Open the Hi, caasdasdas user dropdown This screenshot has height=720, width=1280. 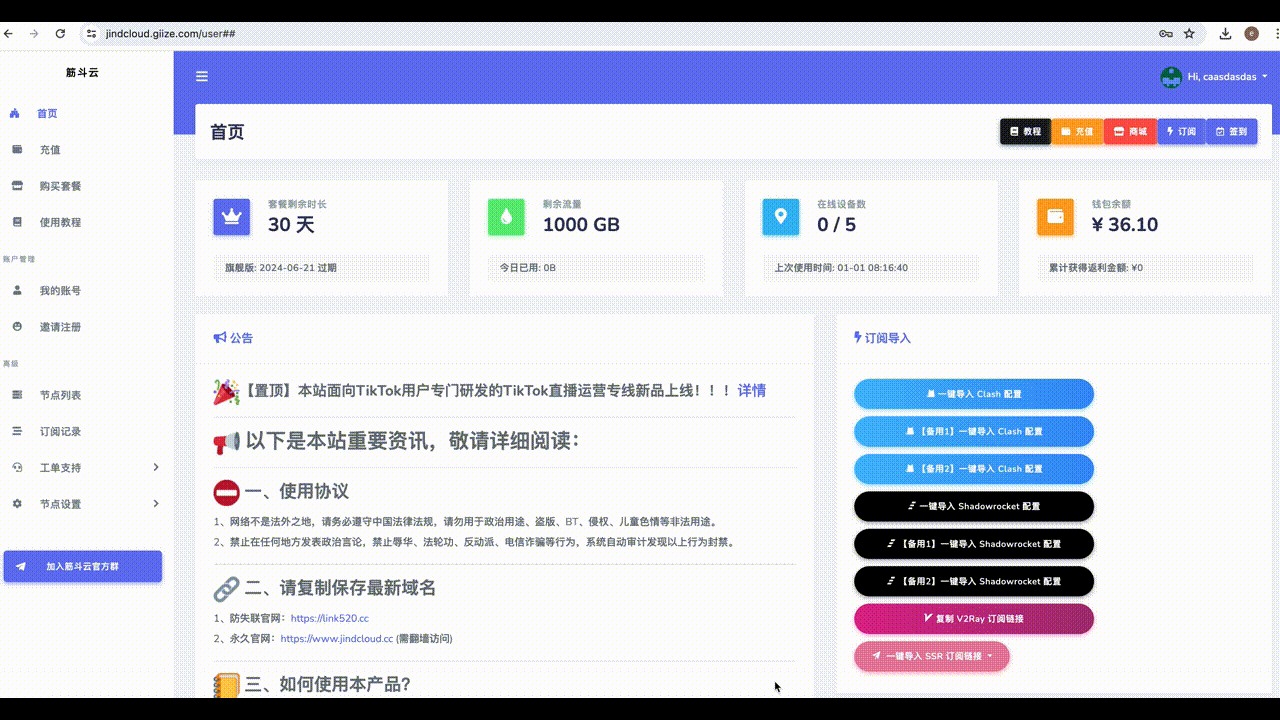pyautogui.click(x=1226, y=77)
